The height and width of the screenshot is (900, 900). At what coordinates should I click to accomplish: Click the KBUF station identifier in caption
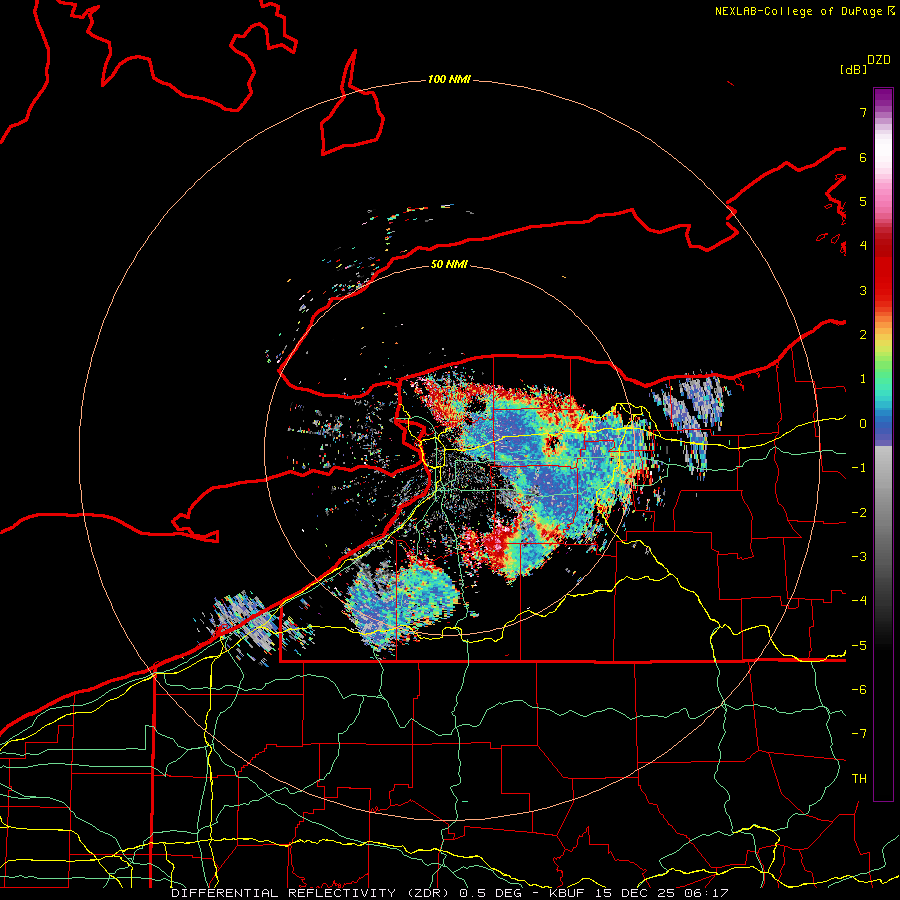565,893
